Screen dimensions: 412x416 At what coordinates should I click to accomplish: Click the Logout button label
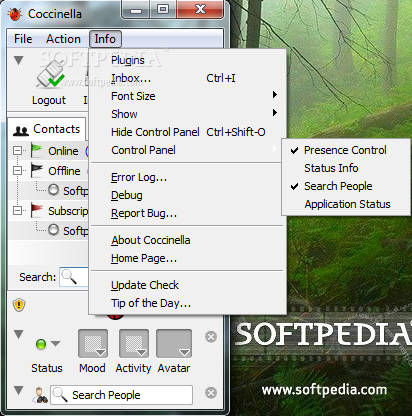pos(49,100)
